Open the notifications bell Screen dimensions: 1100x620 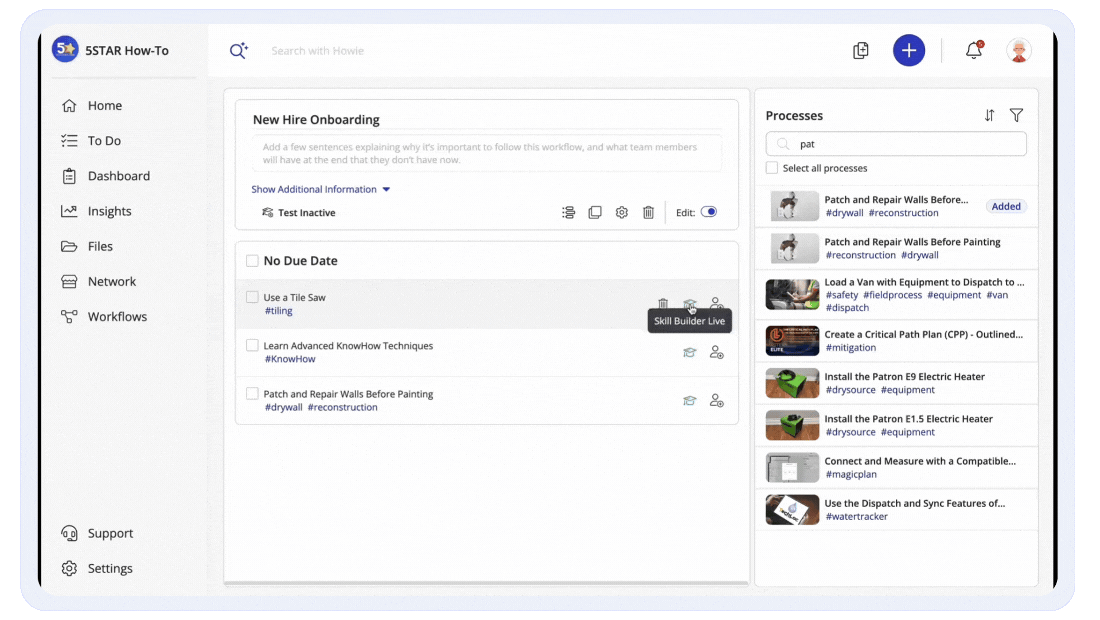tap(974, 50)
